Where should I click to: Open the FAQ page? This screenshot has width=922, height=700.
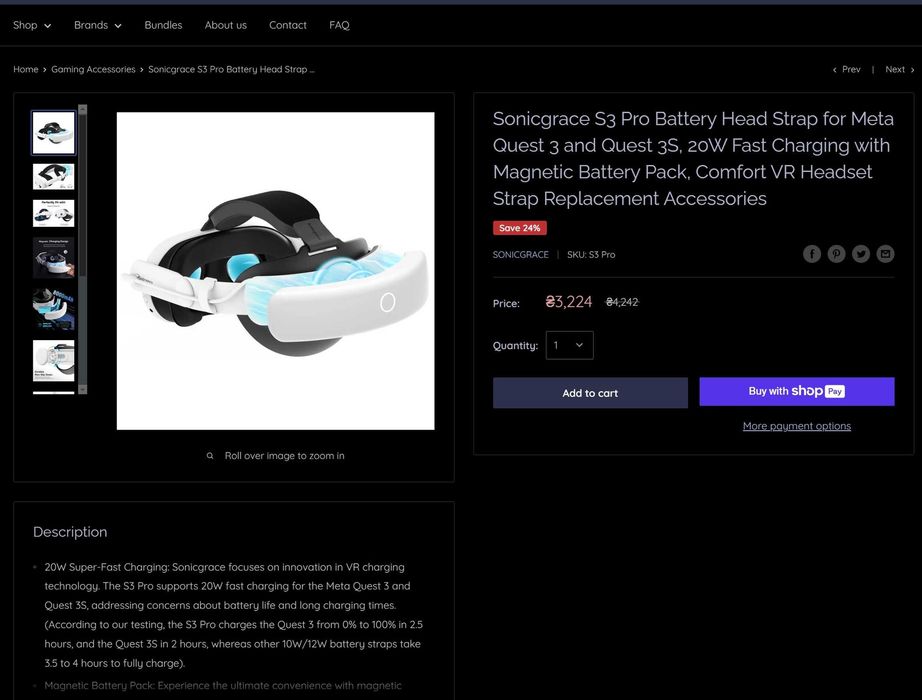339,25
